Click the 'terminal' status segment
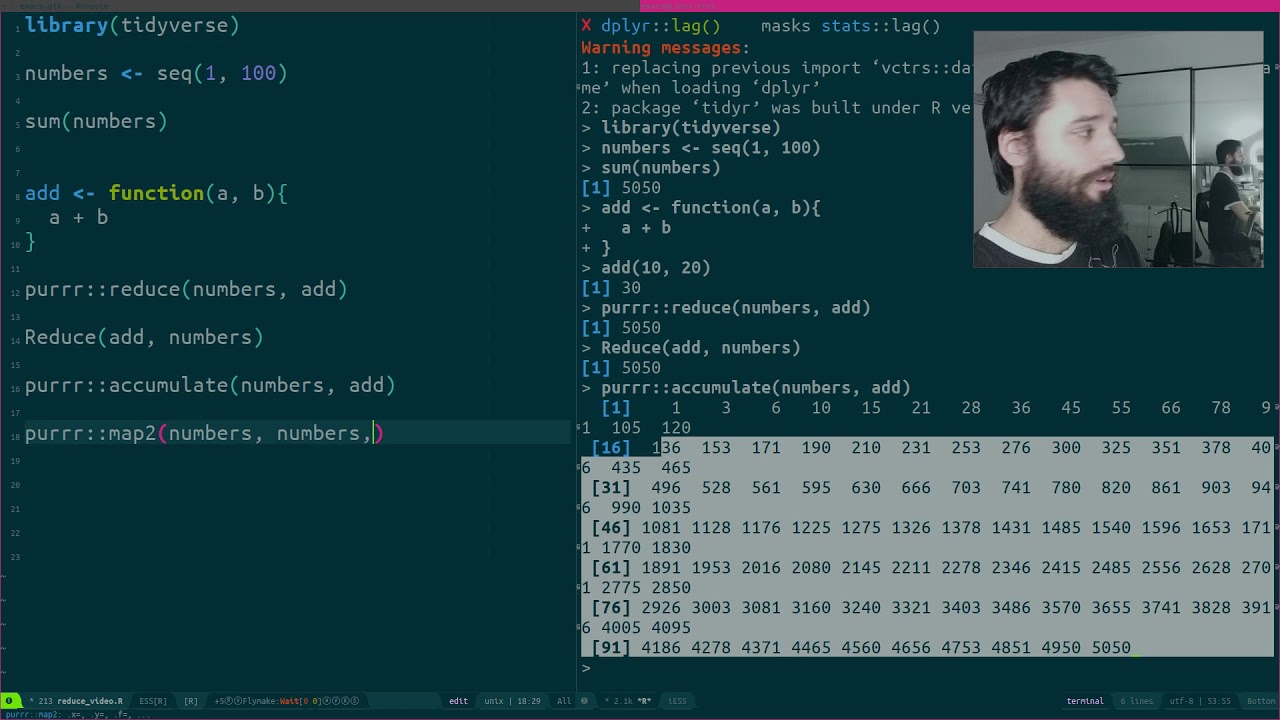The width and height of the screenshot is (1280, 720). [1085, 701]
